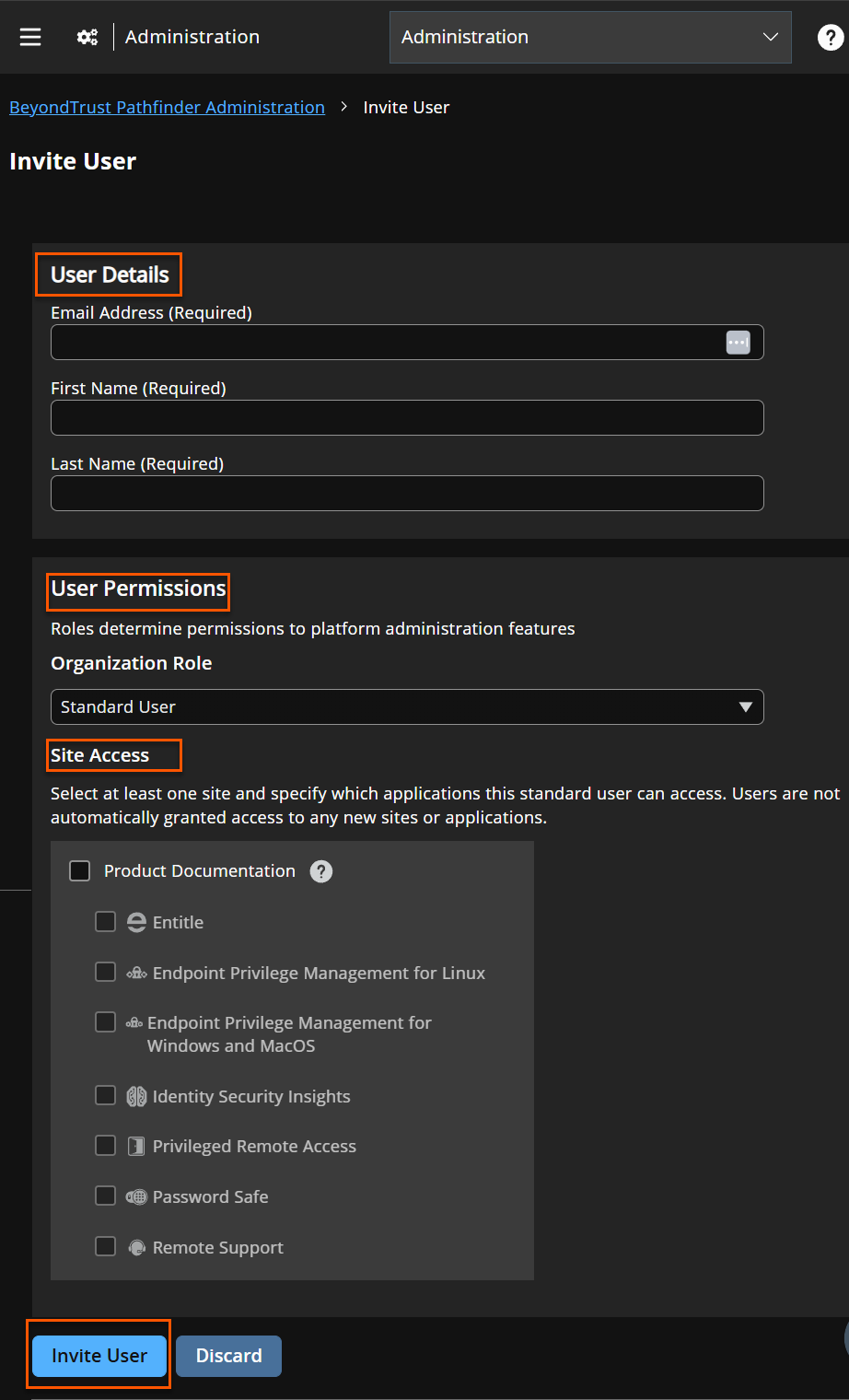The height and width of the screenshot is (1400, 849).
Task: Check the Privileged Remote Access checkbox
Action: pyautogui.click(x=106, y=1145)
